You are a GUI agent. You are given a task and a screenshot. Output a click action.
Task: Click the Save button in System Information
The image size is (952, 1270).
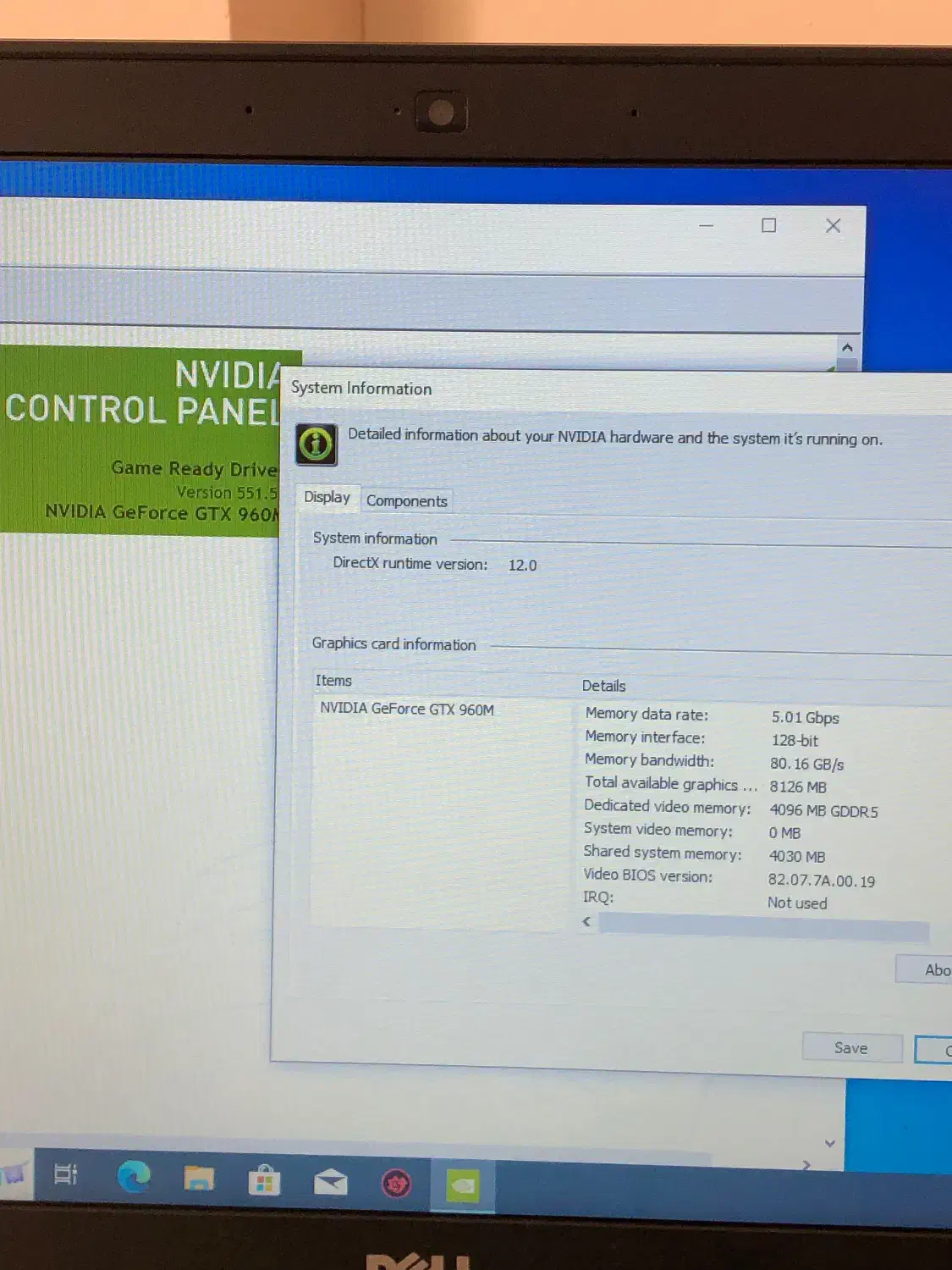(851, 1047)
